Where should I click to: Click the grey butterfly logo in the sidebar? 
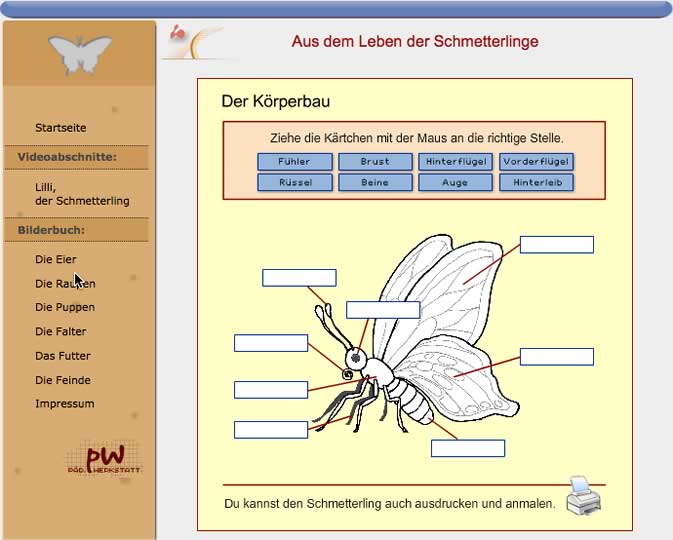[80, 55]
